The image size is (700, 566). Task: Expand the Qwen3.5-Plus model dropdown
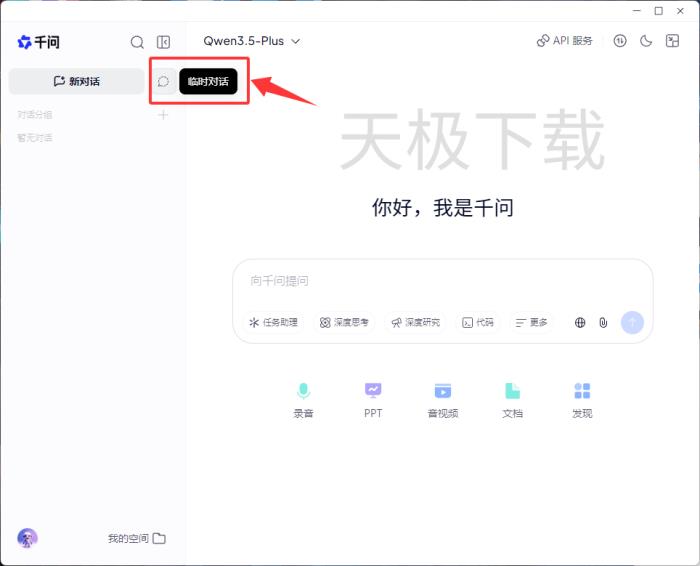click(x=252, y=41)
